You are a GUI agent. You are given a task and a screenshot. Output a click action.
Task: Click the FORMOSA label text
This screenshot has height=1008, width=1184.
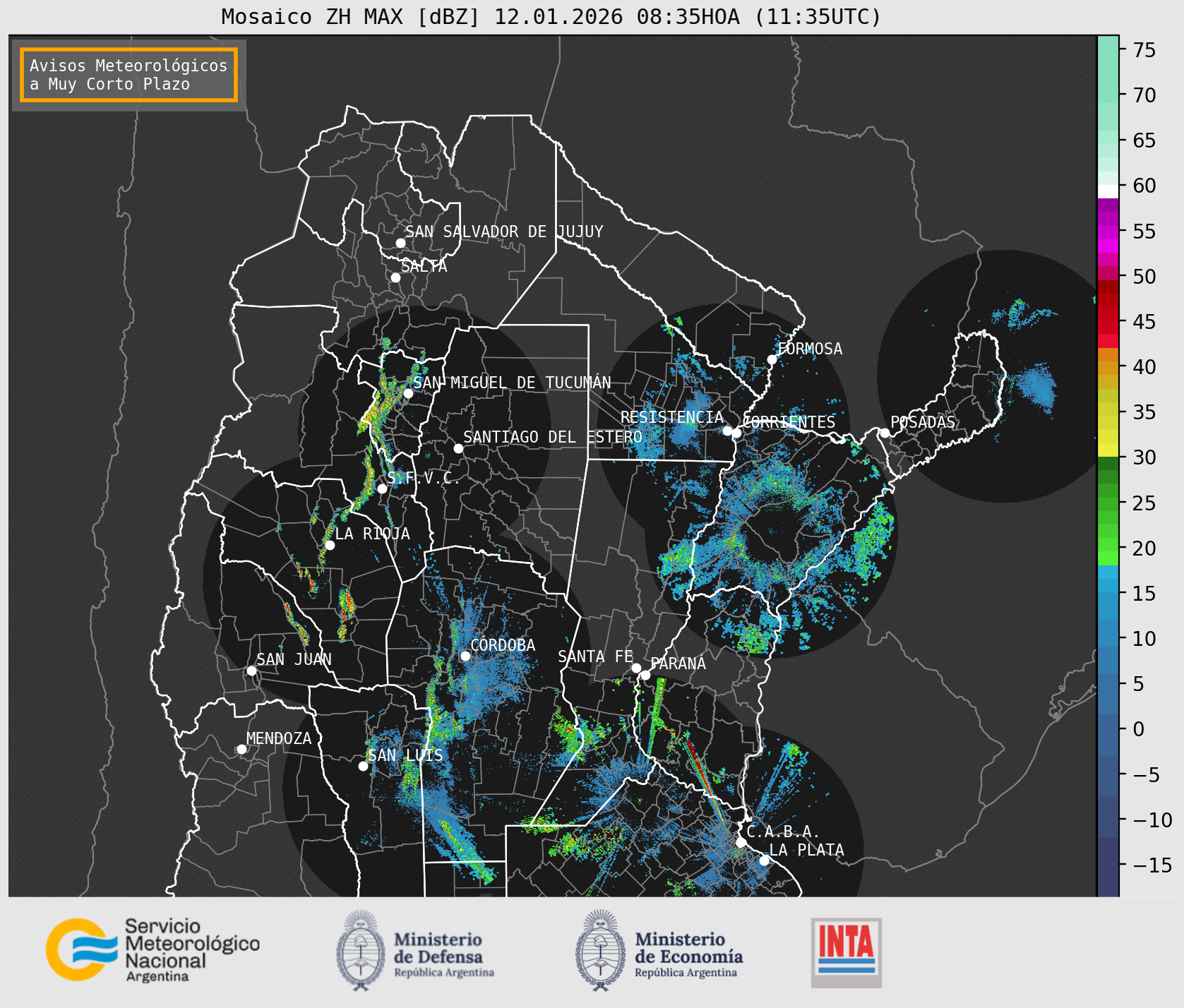(810, 349)
